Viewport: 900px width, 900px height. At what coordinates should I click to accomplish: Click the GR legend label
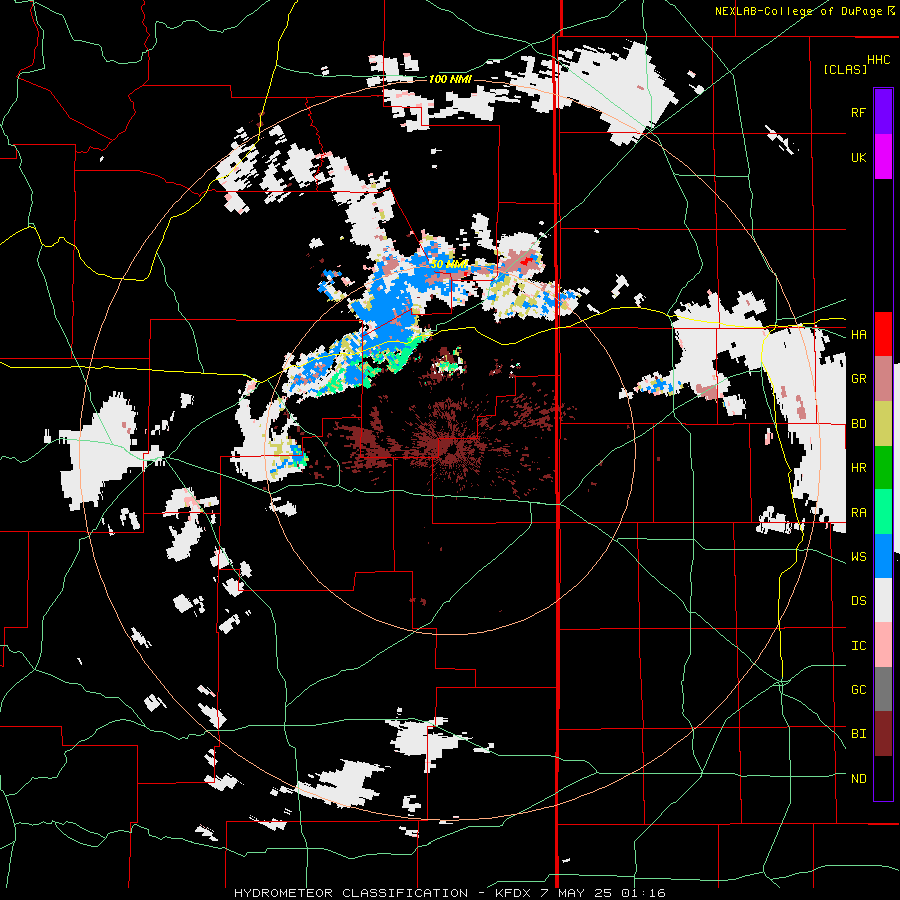click(x=858, y=379)
